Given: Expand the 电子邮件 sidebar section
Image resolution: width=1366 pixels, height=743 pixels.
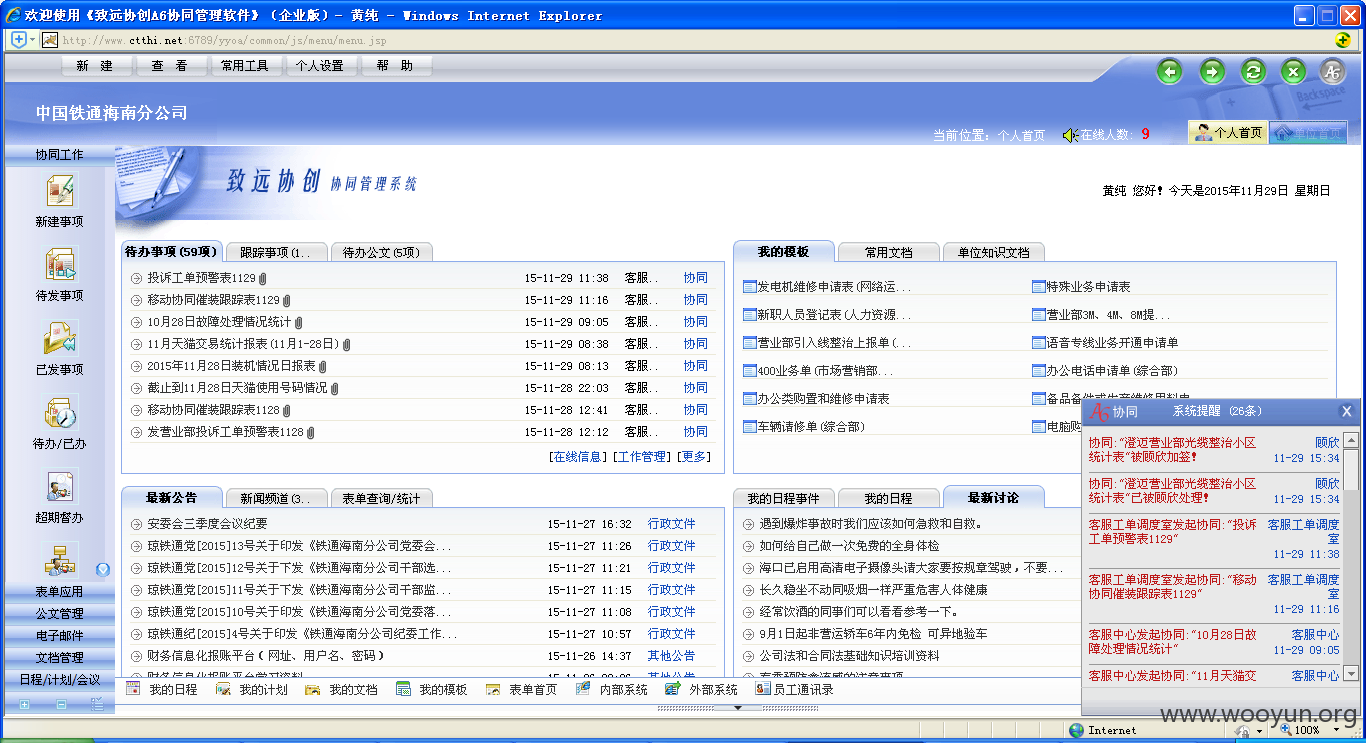Looking at the screenshot, I should 59,636.
